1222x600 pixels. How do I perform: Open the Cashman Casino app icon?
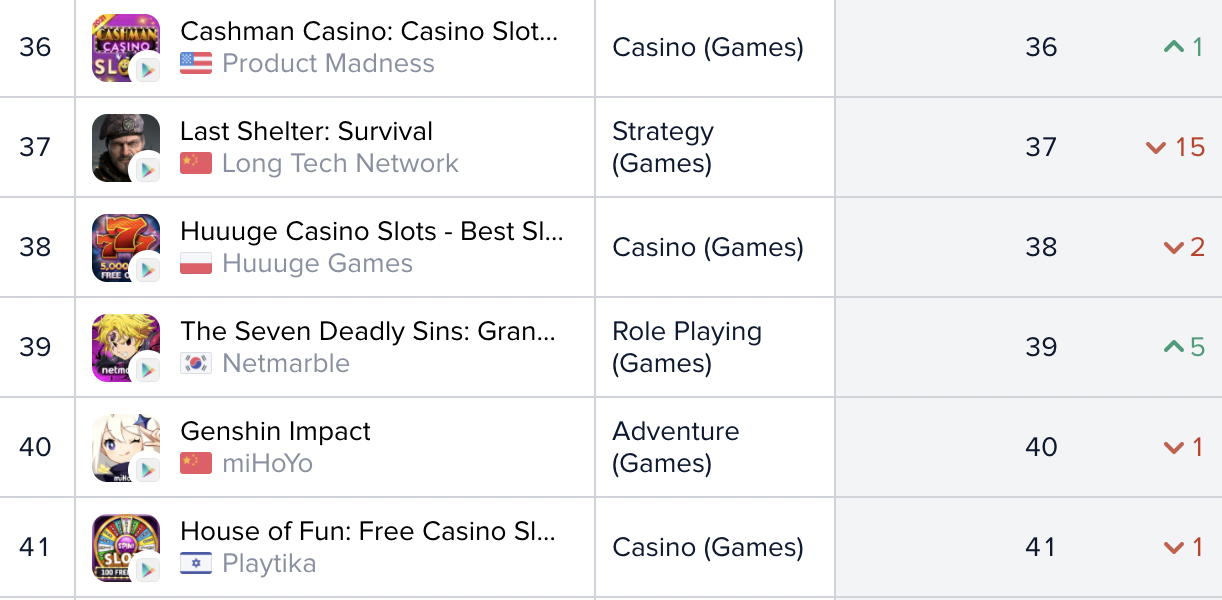pos(126,48)
